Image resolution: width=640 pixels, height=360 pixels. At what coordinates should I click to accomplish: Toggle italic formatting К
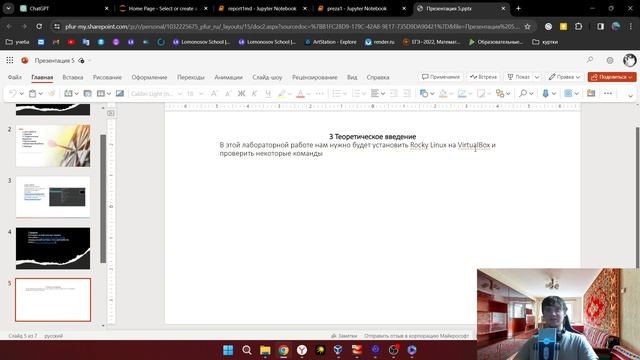tap(254, 93)
